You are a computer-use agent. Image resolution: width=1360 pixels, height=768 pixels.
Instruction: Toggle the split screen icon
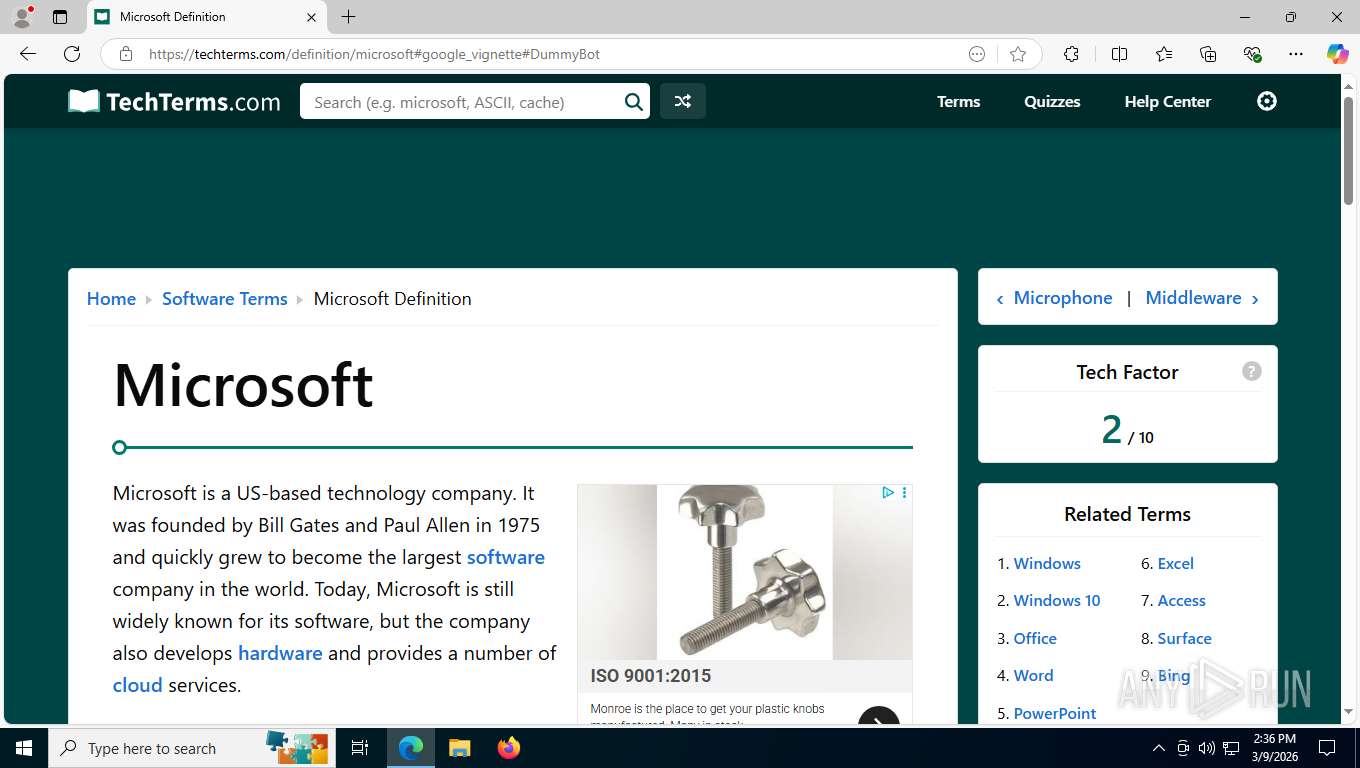(x=1119, y=54)
